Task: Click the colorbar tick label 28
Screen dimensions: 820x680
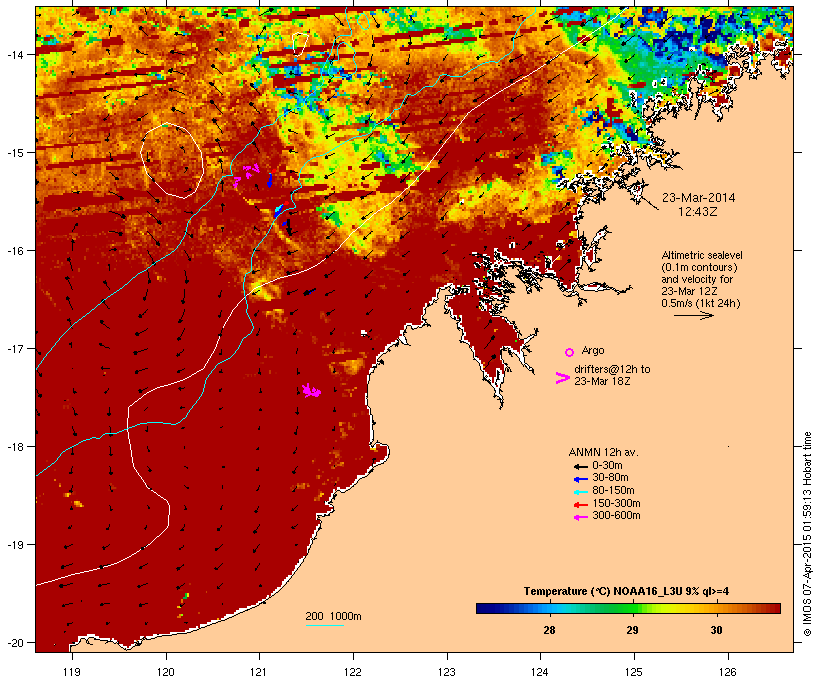Action: pos(550,630)
